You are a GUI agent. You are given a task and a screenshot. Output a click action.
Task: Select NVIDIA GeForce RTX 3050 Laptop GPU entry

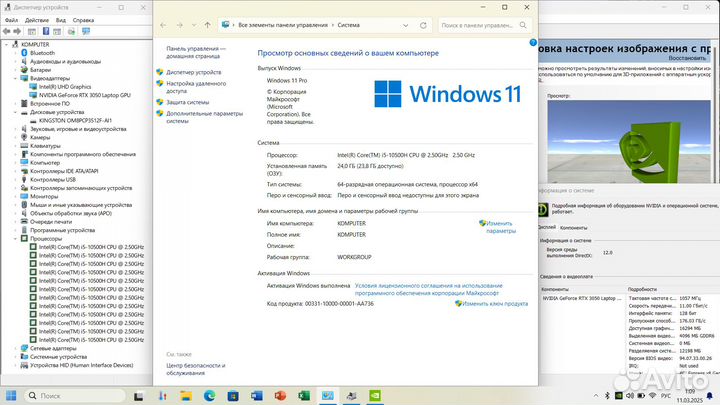click(84, 95)
